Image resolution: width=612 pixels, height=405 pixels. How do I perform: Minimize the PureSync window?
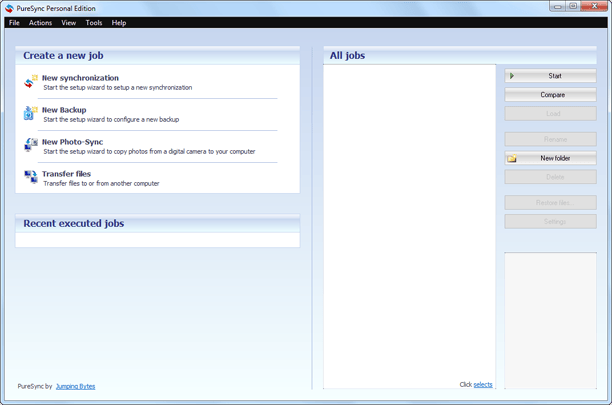click(x=557, y=6)
